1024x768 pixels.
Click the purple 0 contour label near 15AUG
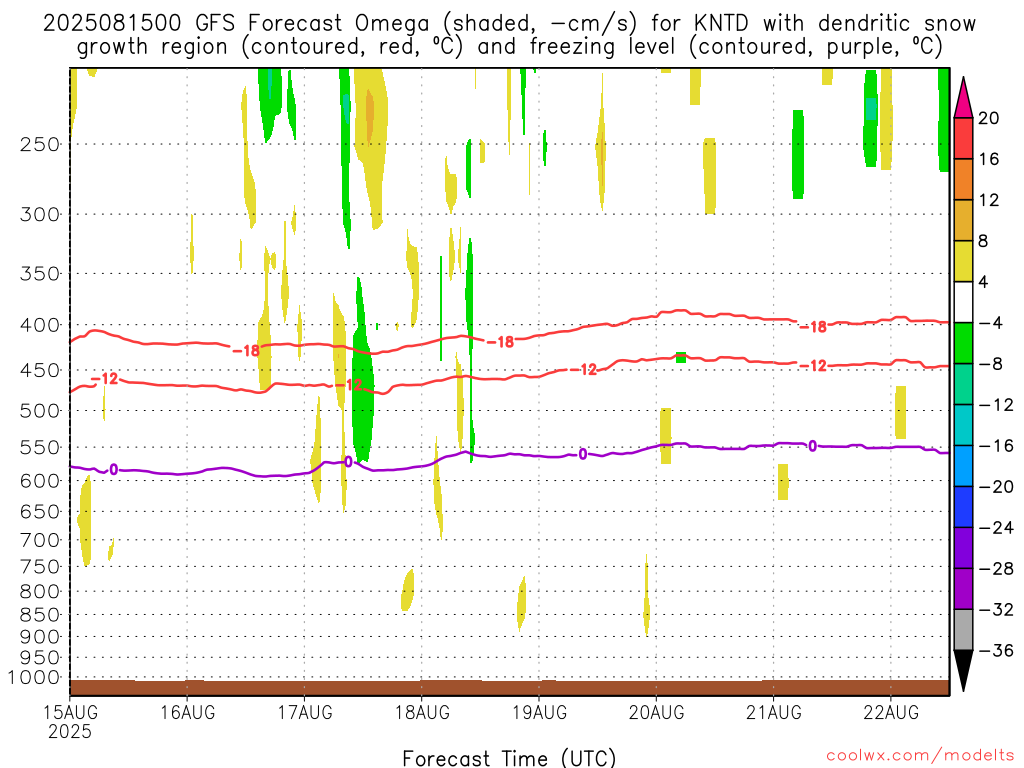coord(114,470)
